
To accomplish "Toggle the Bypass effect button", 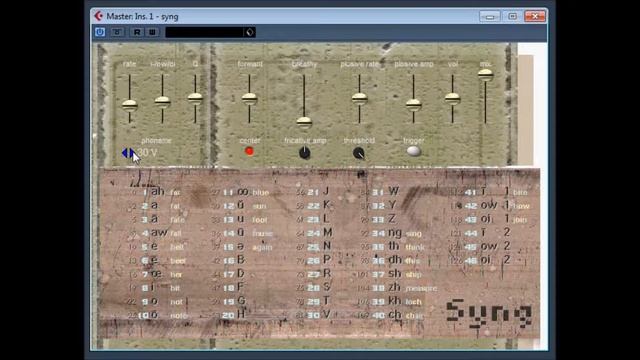I will (x=117, y=32).
